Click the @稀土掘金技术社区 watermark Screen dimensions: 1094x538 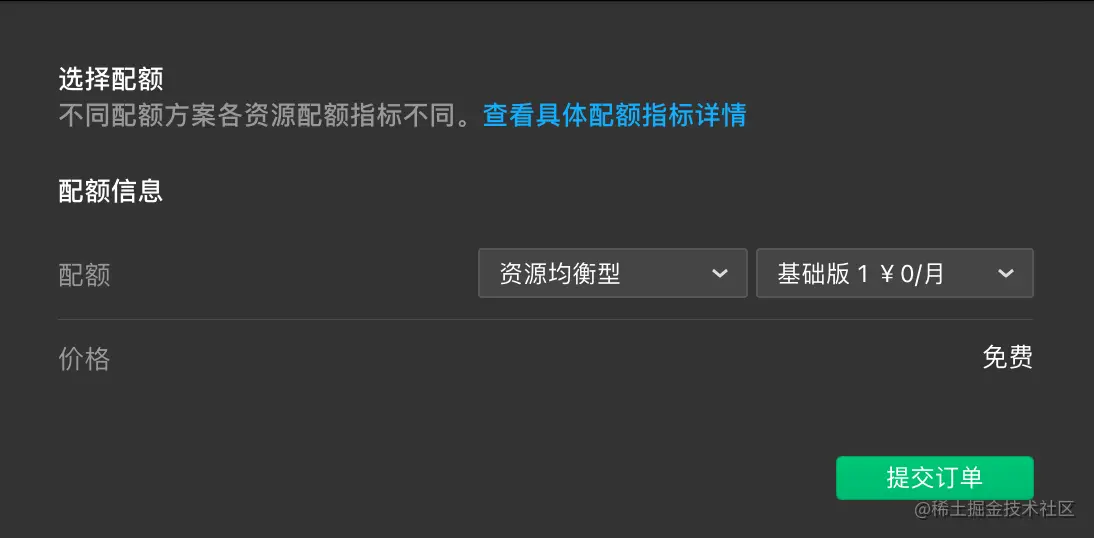coord(994,509)
